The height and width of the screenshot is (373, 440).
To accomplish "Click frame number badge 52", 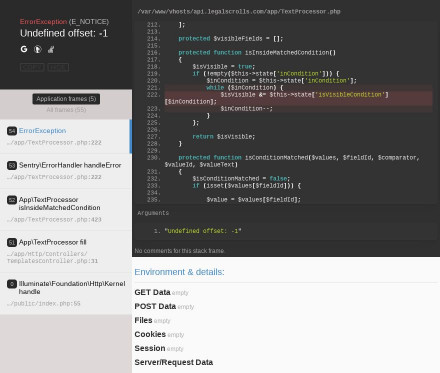I will 12,200.
